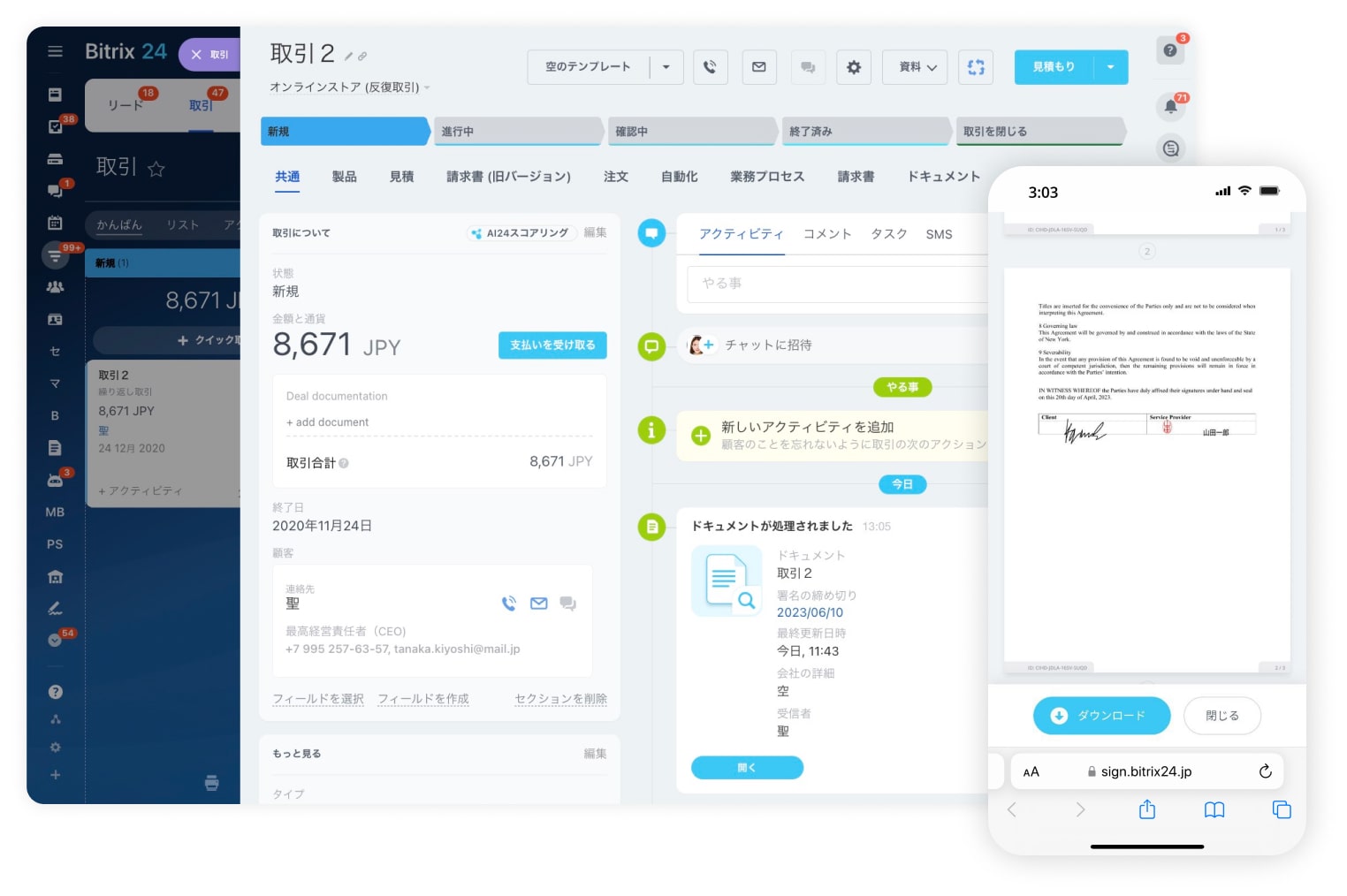Click the クイック add button in kanban column
1347x896 pixels.
(168, 340)
